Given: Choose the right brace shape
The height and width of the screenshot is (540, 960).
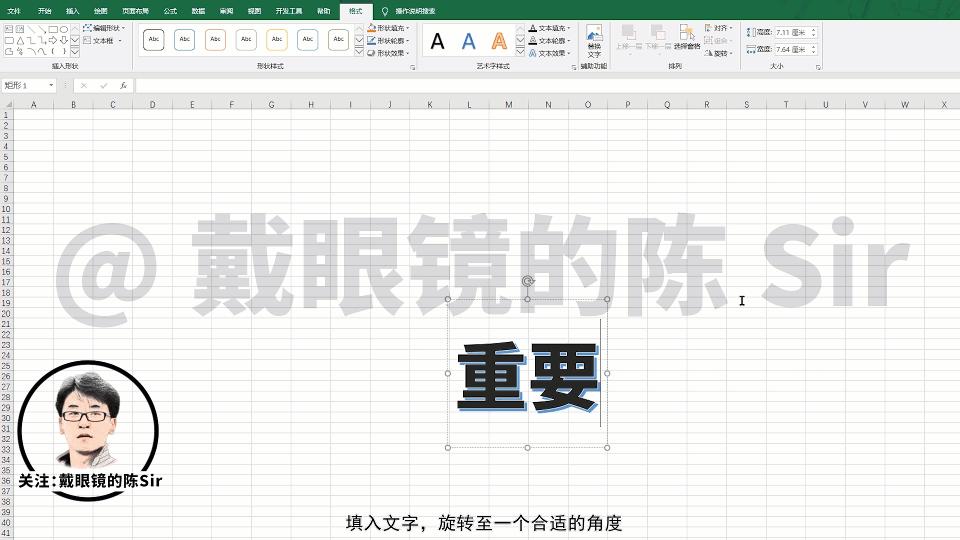Looking at the screenshot, I should (64, 51).
